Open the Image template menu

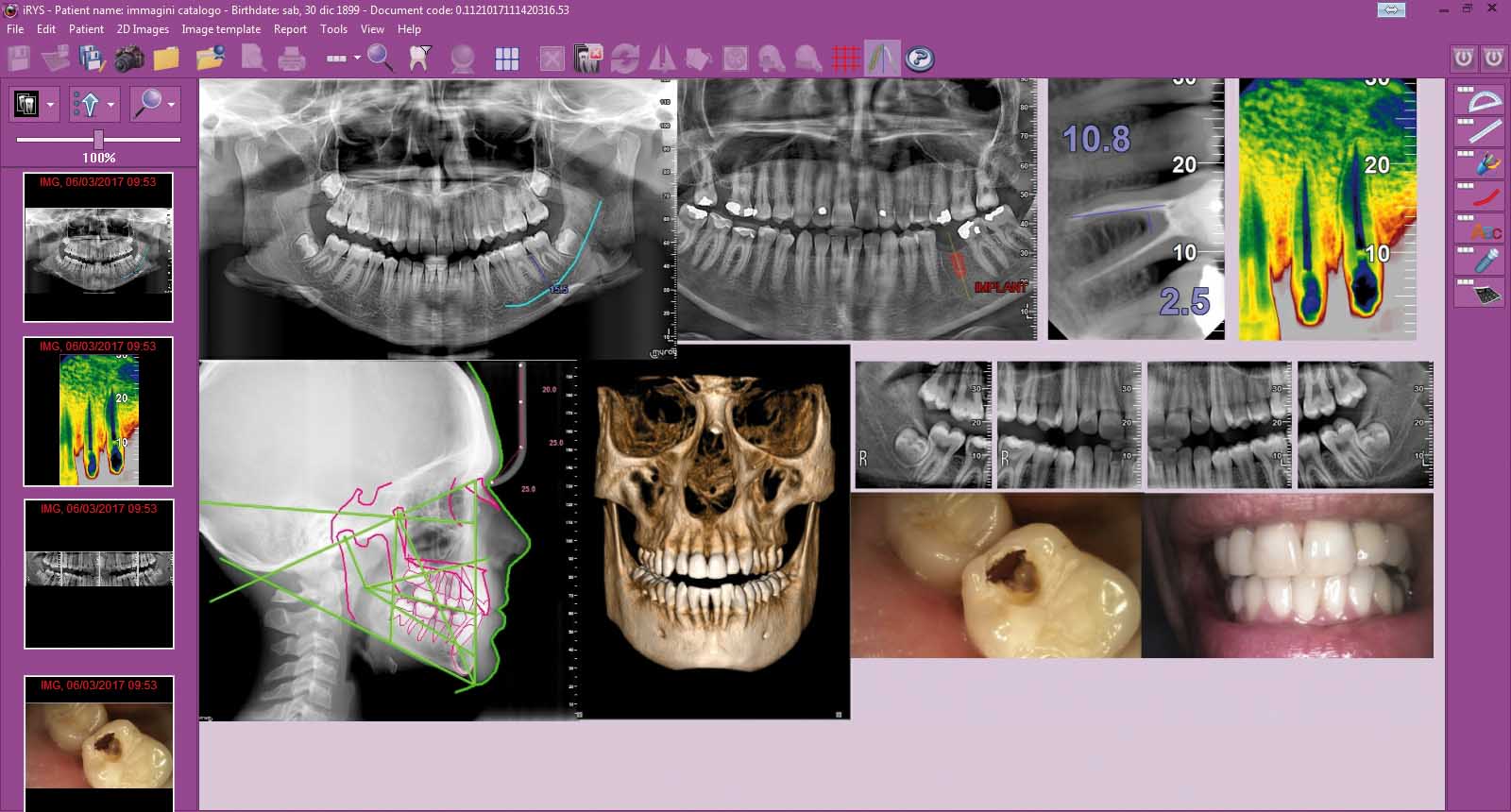[x=221, y=29]
